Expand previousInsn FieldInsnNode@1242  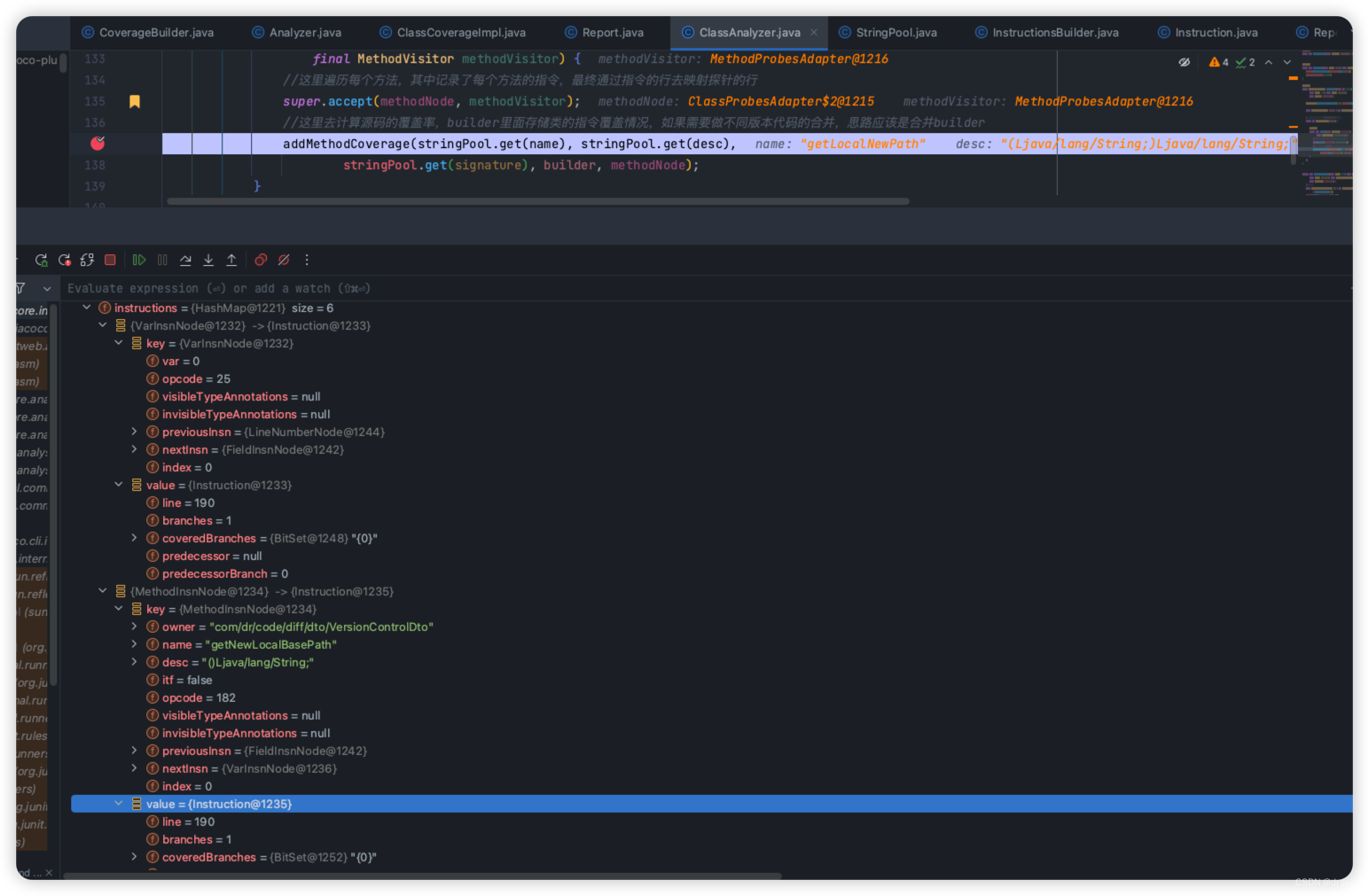point(134,751)
